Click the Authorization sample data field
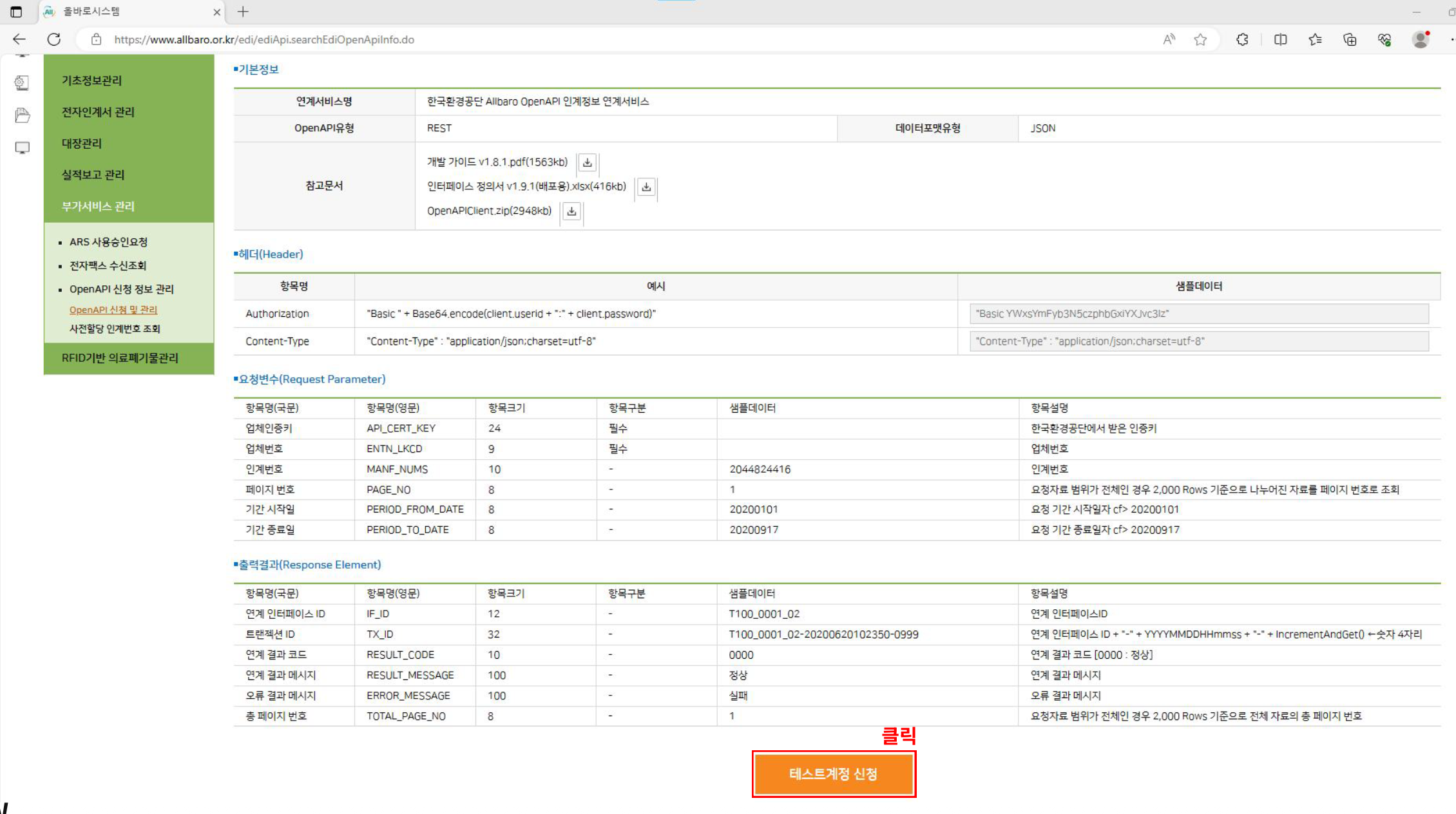1456x814 pixels. coord(1199,314)
